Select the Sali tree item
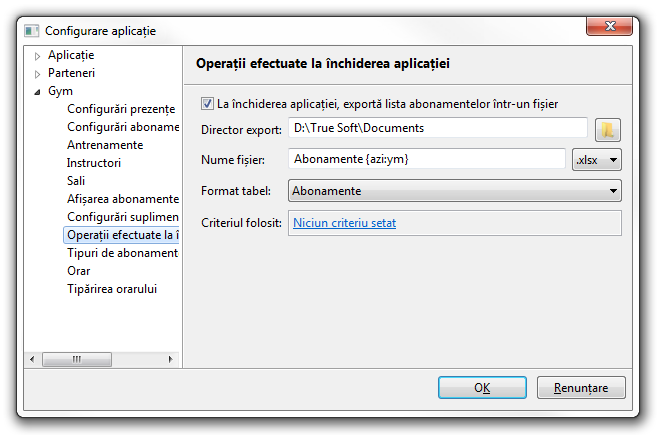658x435 pixels. tap(76, 181)
